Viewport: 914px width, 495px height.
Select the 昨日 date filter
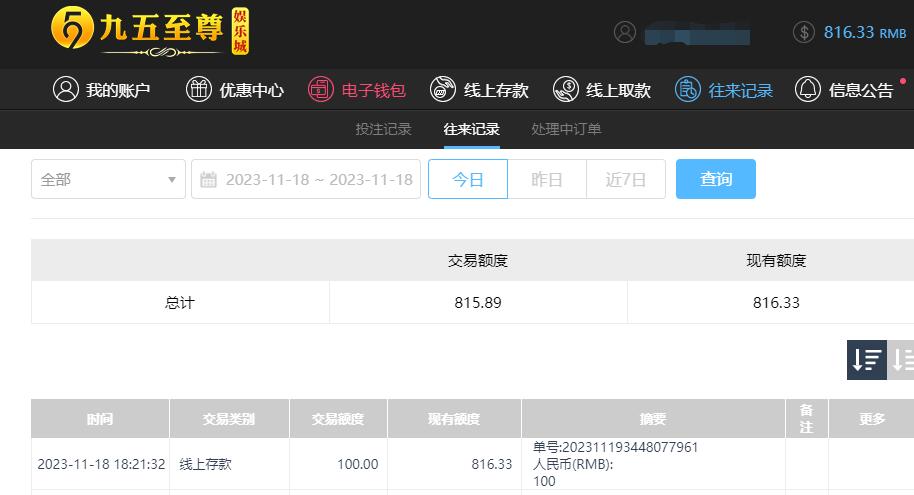coord(547,179)
